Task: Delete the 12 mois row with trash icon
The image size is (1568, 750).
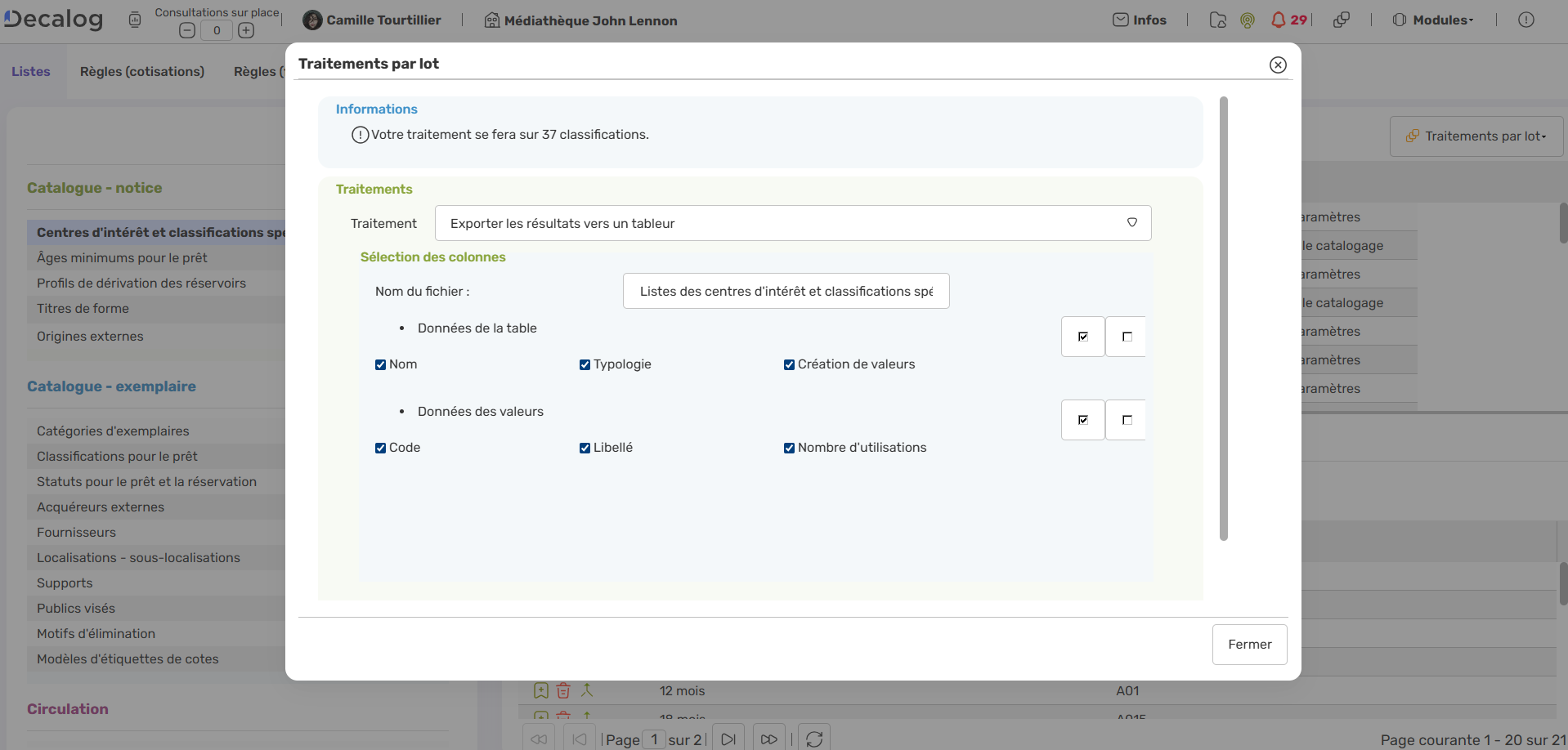Action: (562, 690)
